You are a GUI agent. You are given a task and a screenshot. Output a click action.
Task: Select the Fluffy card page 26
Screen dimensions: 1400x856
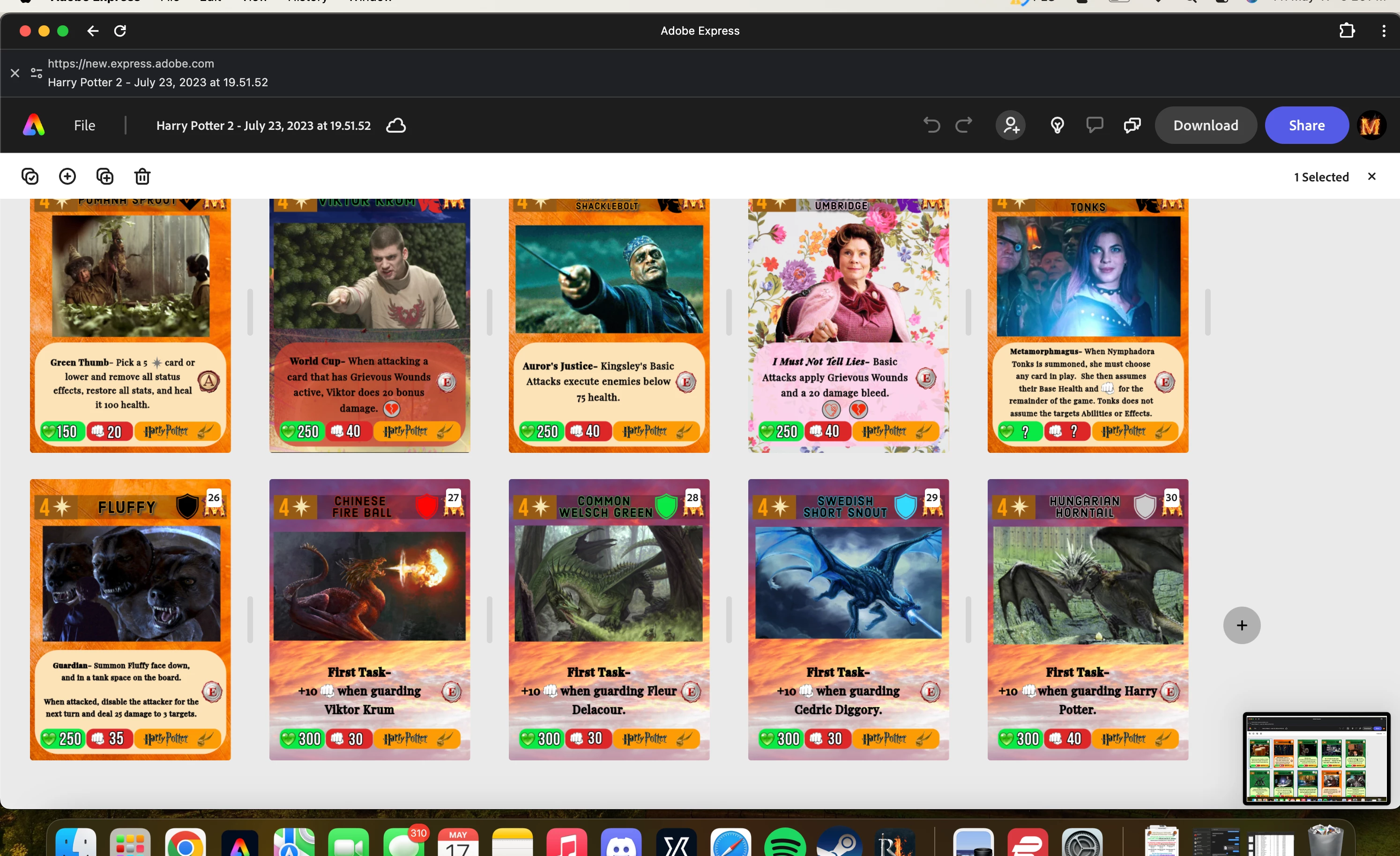pyautogui.click(x=130, y=620)
